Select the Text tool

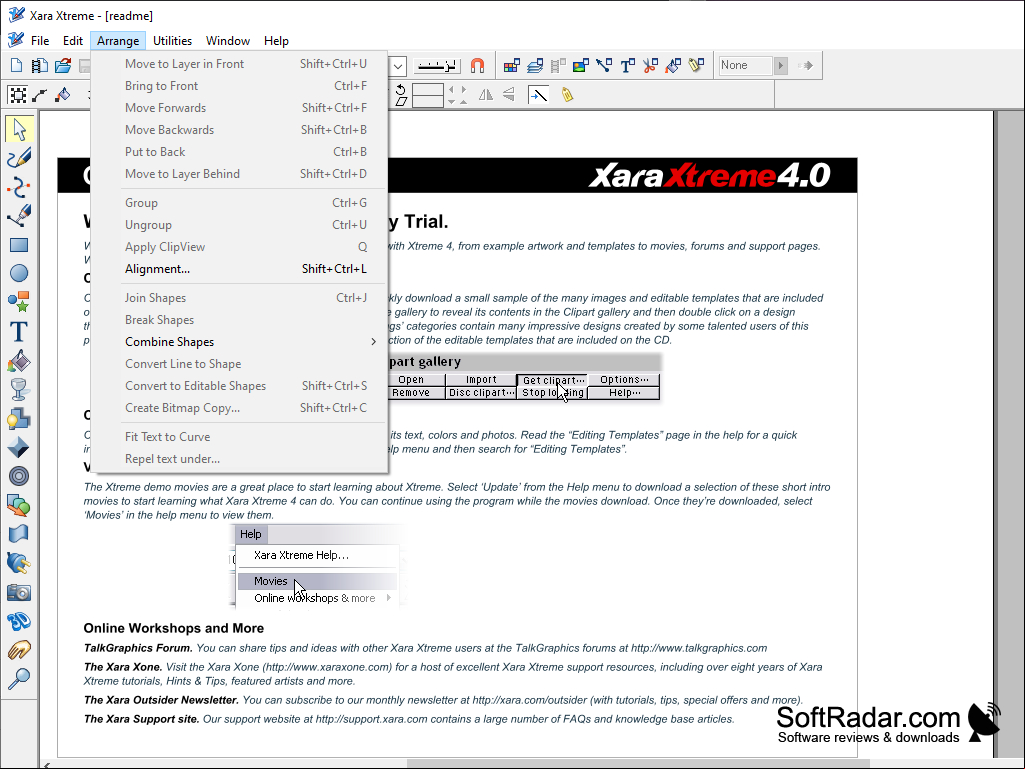pyautogui.click(x=19, y=332)
